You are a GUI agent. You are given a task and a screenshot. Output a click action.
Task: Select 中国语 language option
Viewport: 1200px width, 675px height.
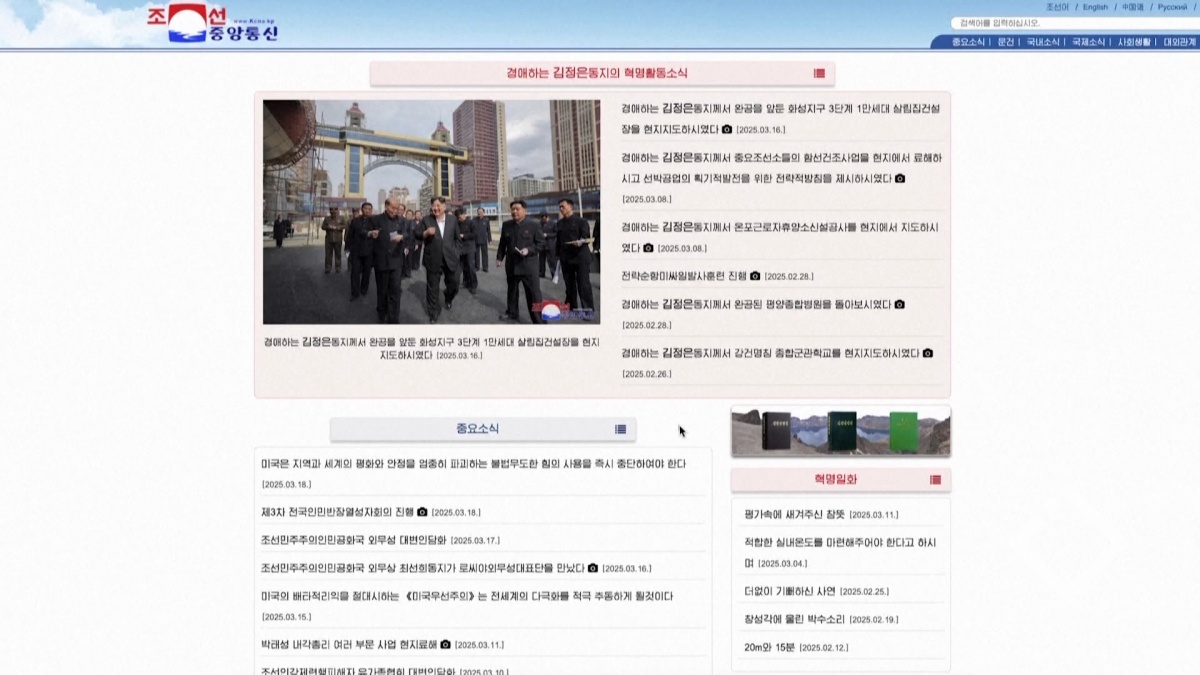pyautogui.click(x=1133, y=7)
